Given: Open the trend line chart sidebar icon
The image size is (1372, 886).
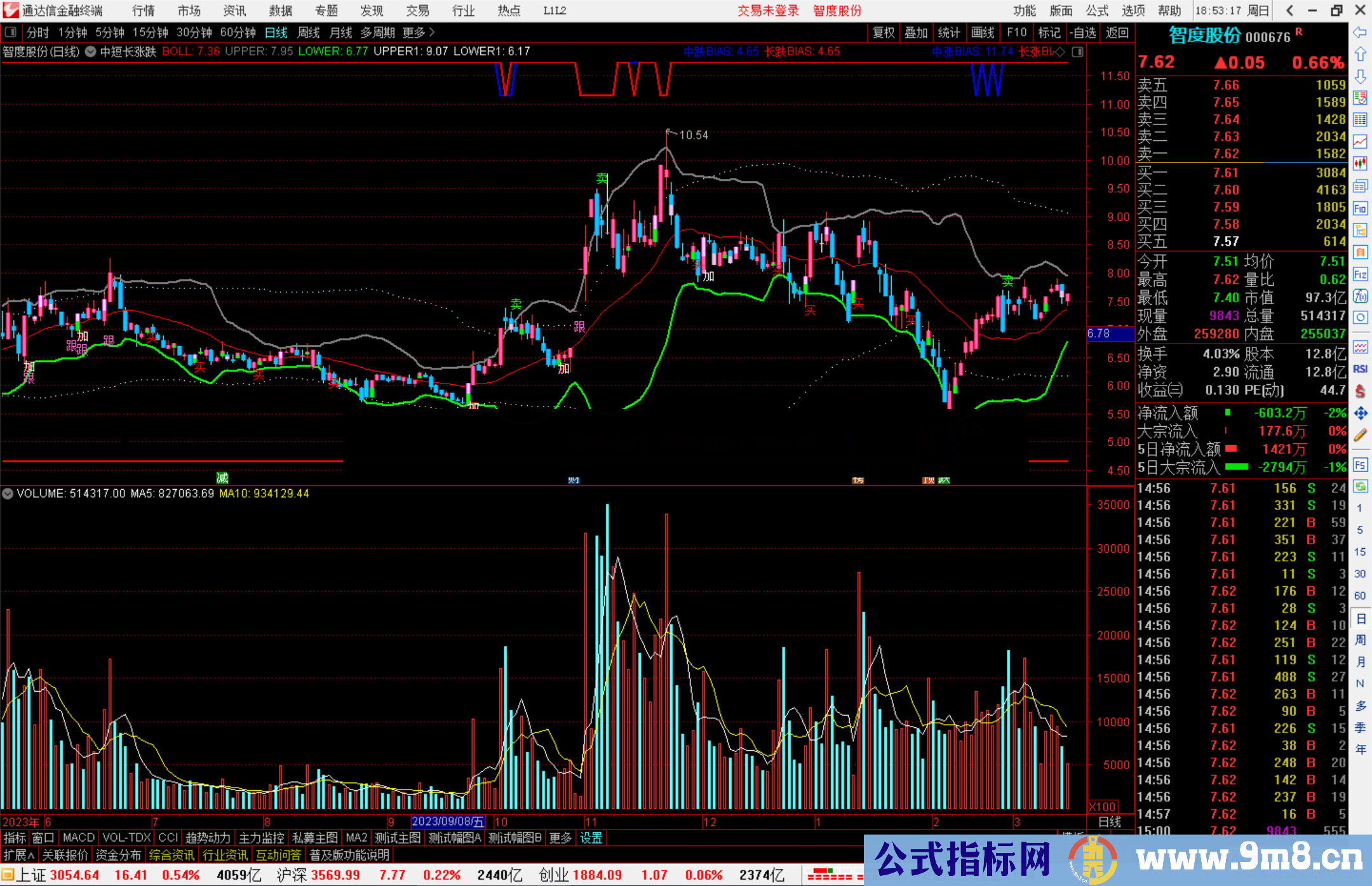Looking at the screenshot, I should [1360, 142].
